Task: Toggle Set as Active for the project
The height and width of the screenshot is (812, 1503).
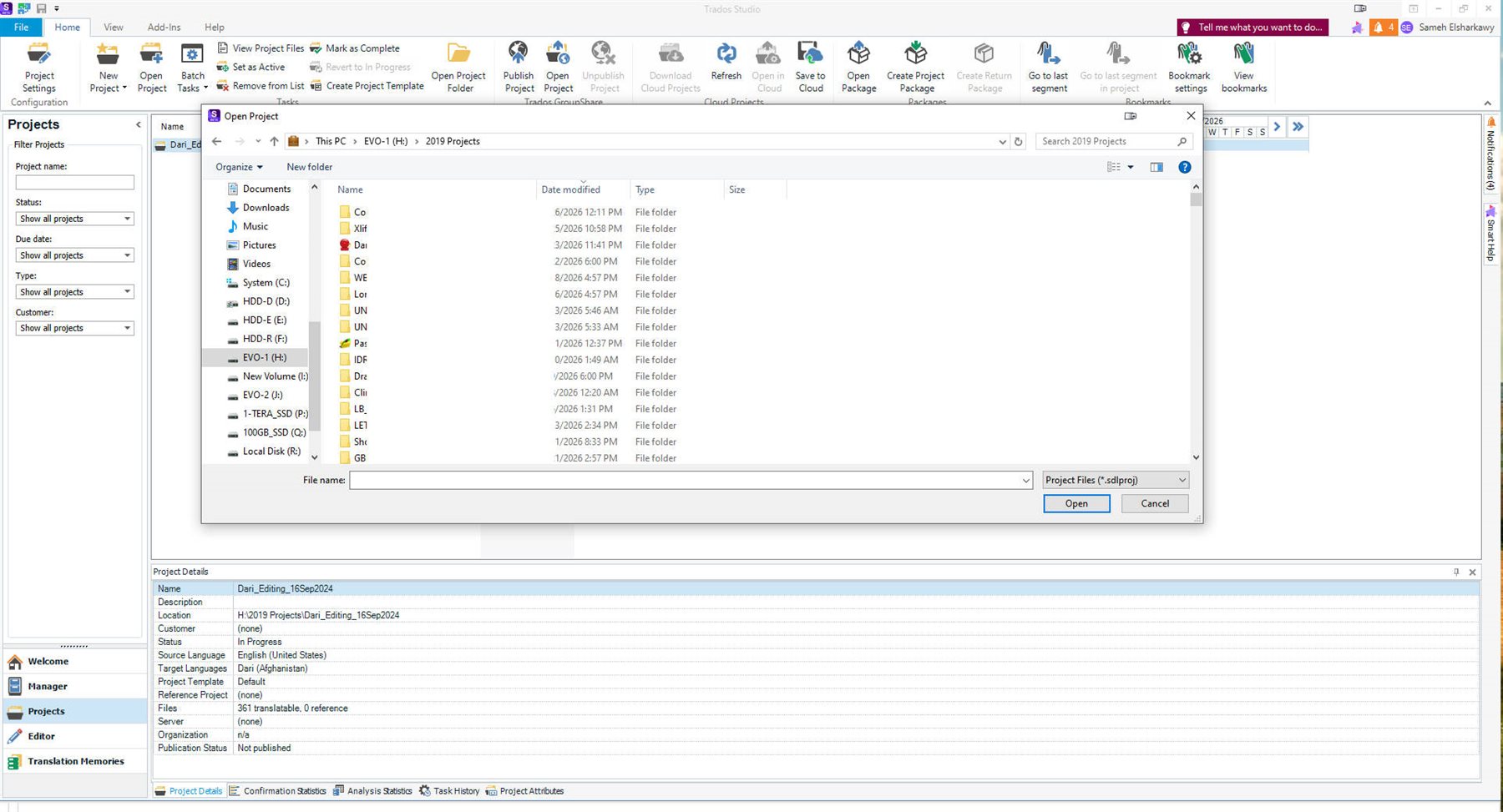Action: tap(252, 67)
